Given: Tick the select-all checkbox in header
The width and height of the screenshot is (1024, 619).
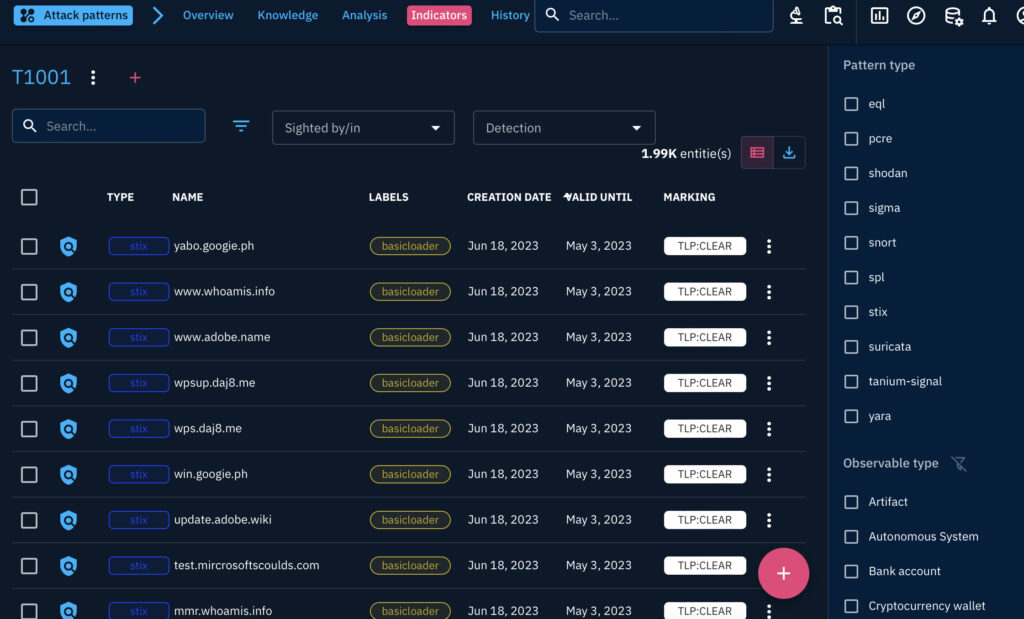Looking at the screenshot, I should [29, 197].
